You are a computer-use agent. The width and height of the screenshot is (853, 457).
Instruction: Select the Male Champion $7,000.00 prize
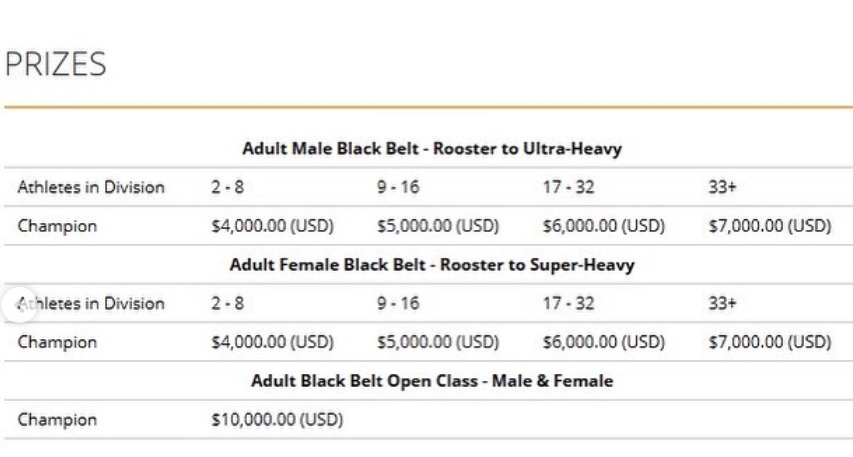(770, 226)
